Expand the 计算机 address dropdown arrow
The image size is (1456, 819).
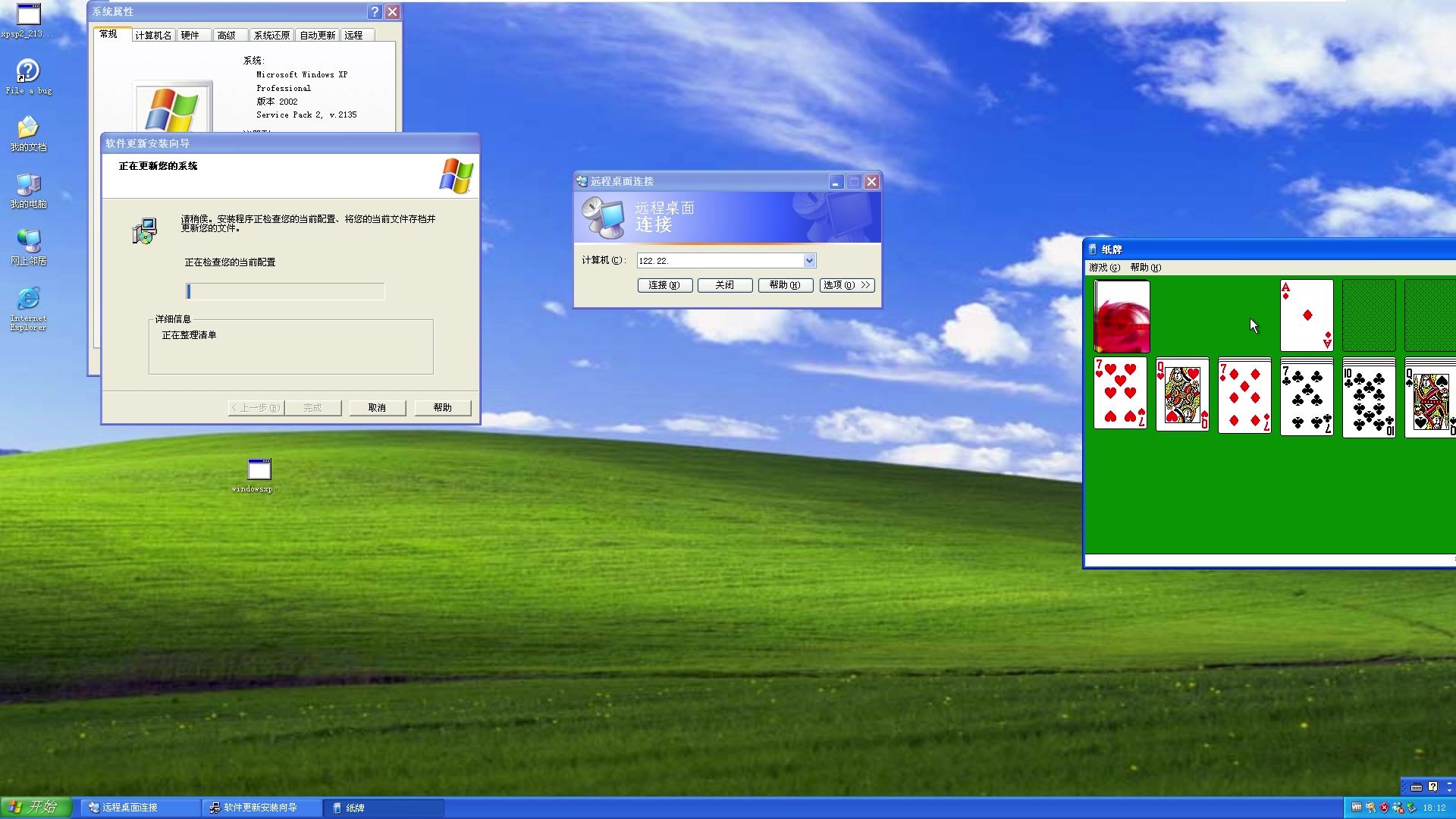point(809,261)
